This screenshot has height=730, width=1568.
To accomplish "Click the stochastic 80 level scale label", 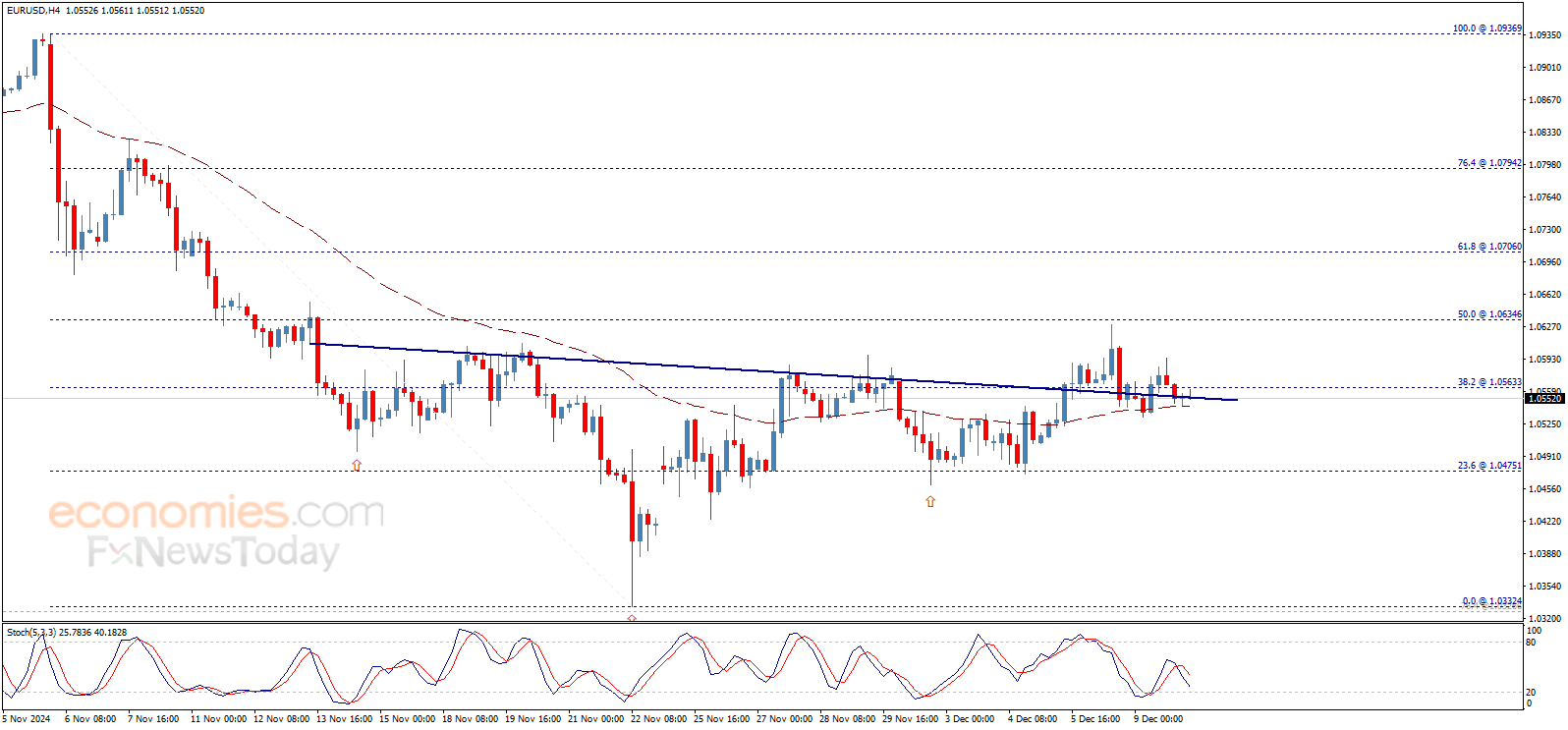I will 1531,643.
